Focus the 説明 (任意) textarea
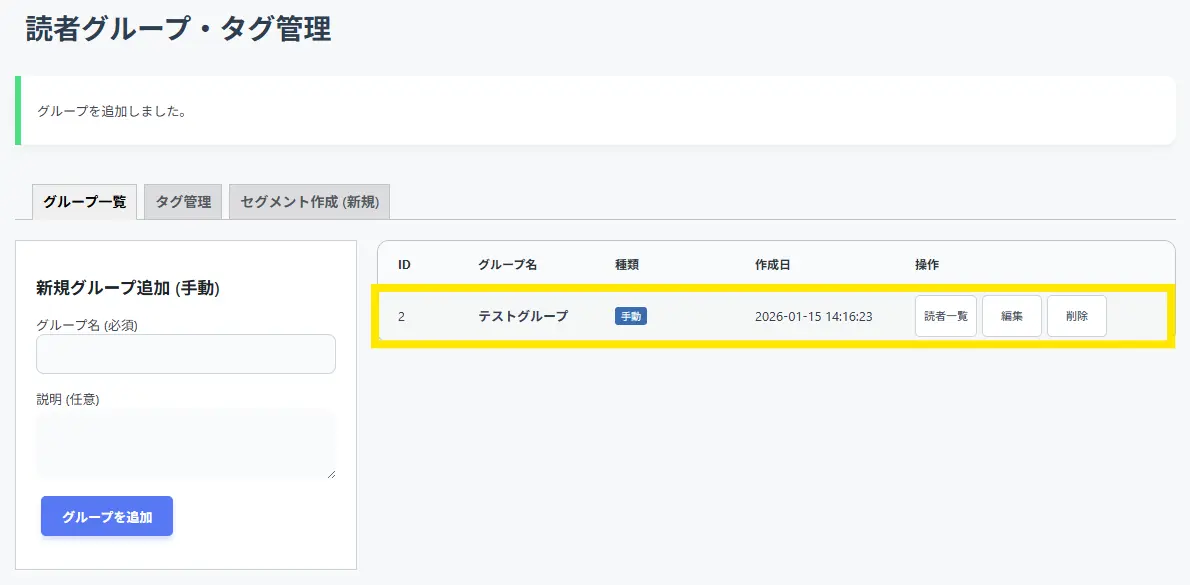This screenshot has width=1190, height=585. (x=186, y=443)
